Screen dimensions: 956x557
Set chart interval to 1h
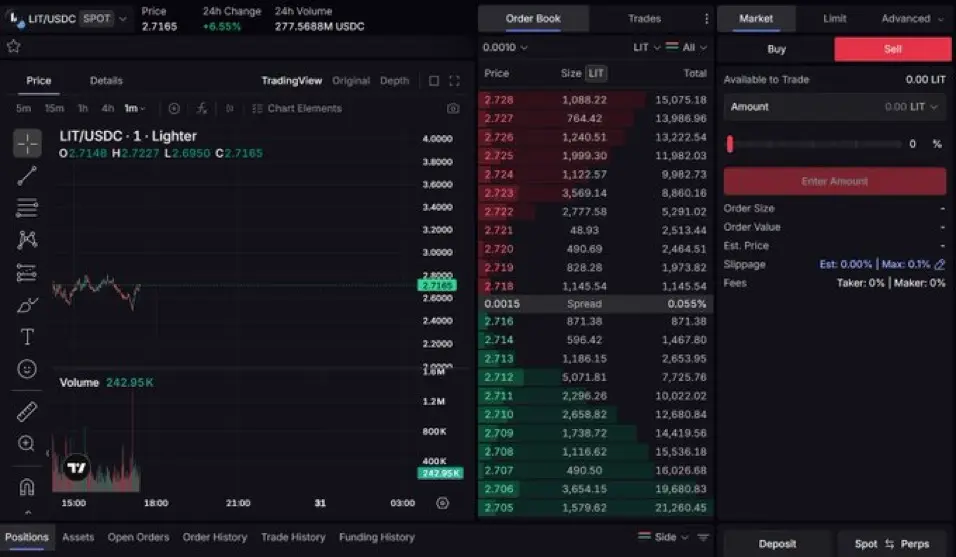[x=82, y=108]
